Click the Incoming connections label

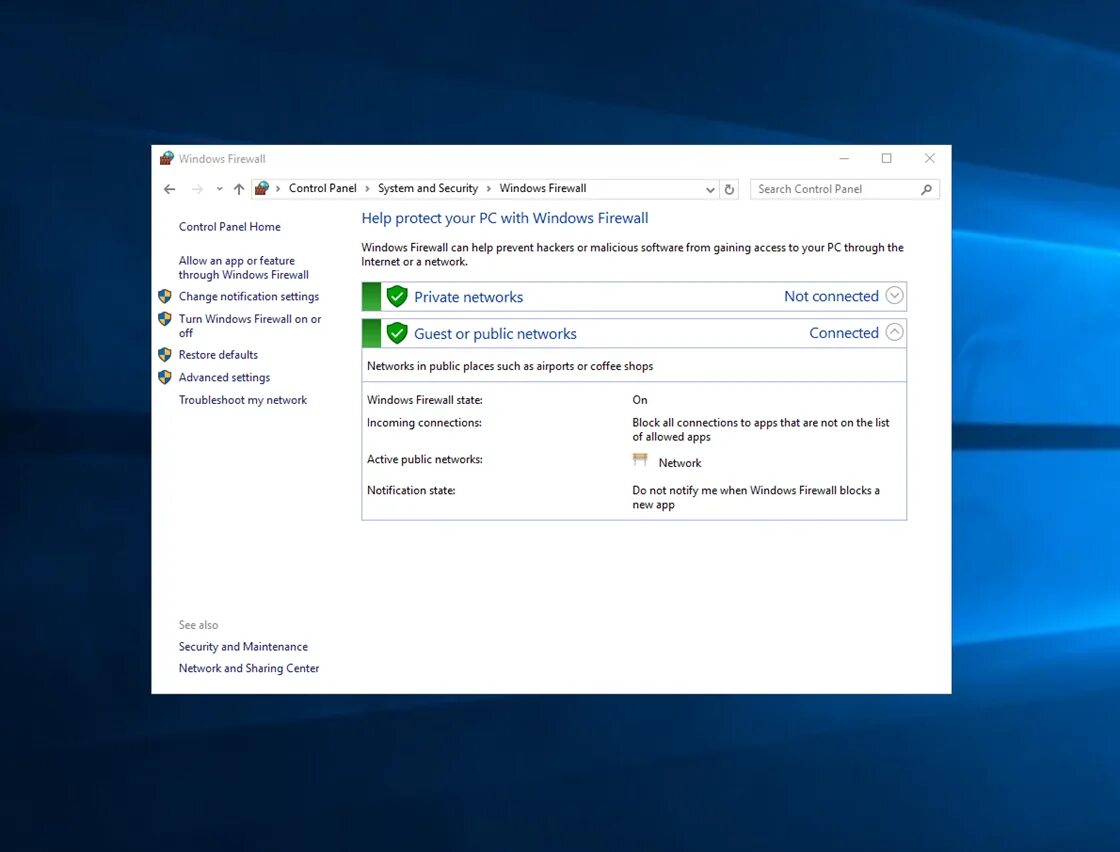(424, 423)
